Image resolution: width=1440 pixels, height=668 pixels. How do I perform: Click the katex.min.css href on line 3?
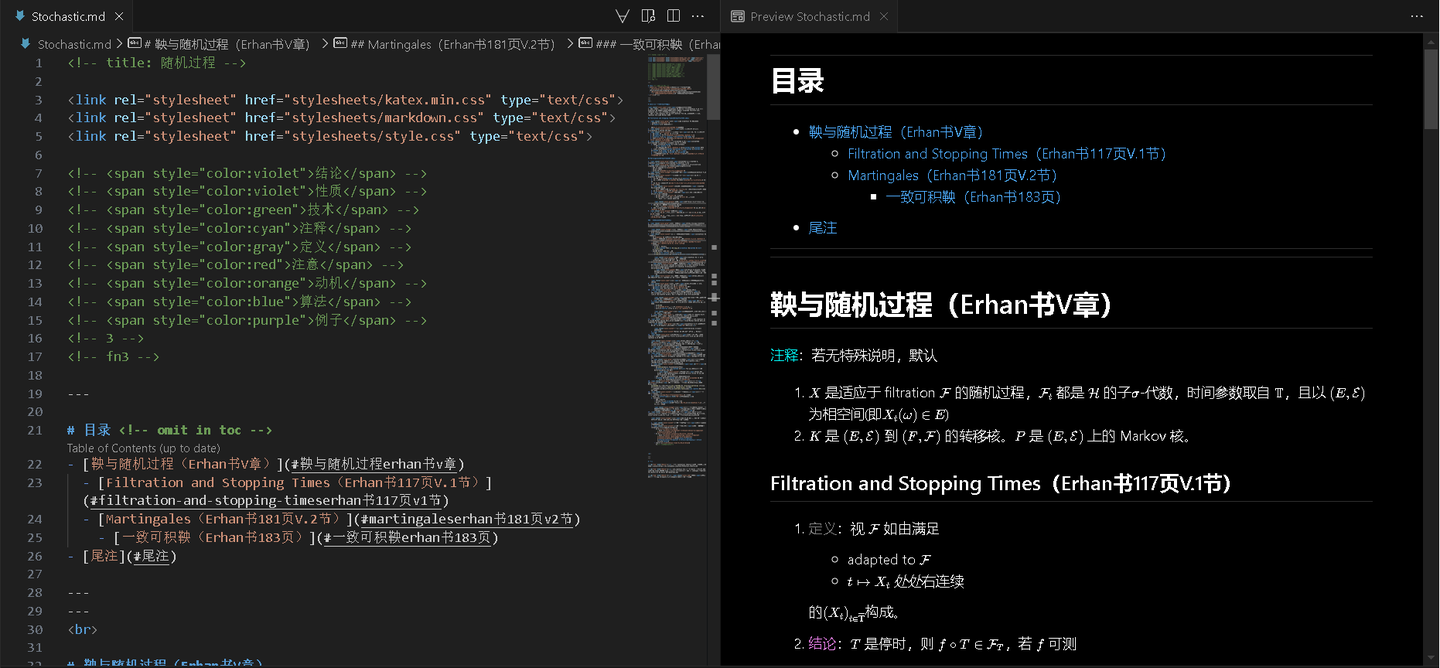pos(389,100)
